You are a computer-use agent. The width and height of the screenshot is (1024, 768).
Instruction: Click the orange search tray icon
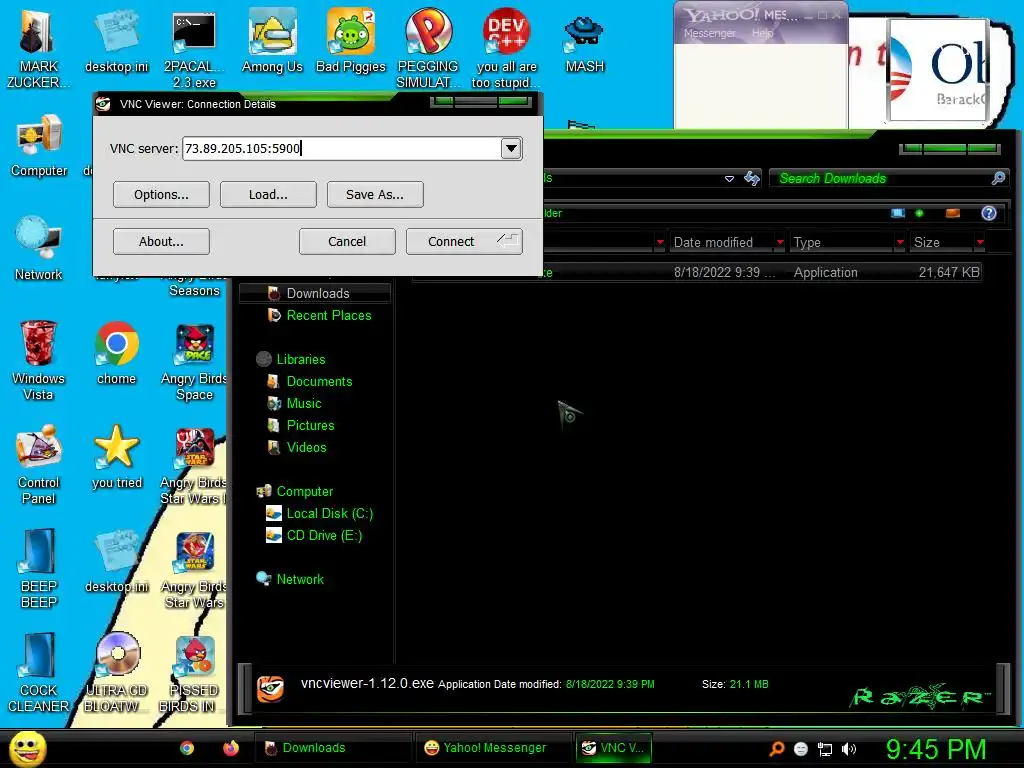pyautogui.click(x=776, y=749)
